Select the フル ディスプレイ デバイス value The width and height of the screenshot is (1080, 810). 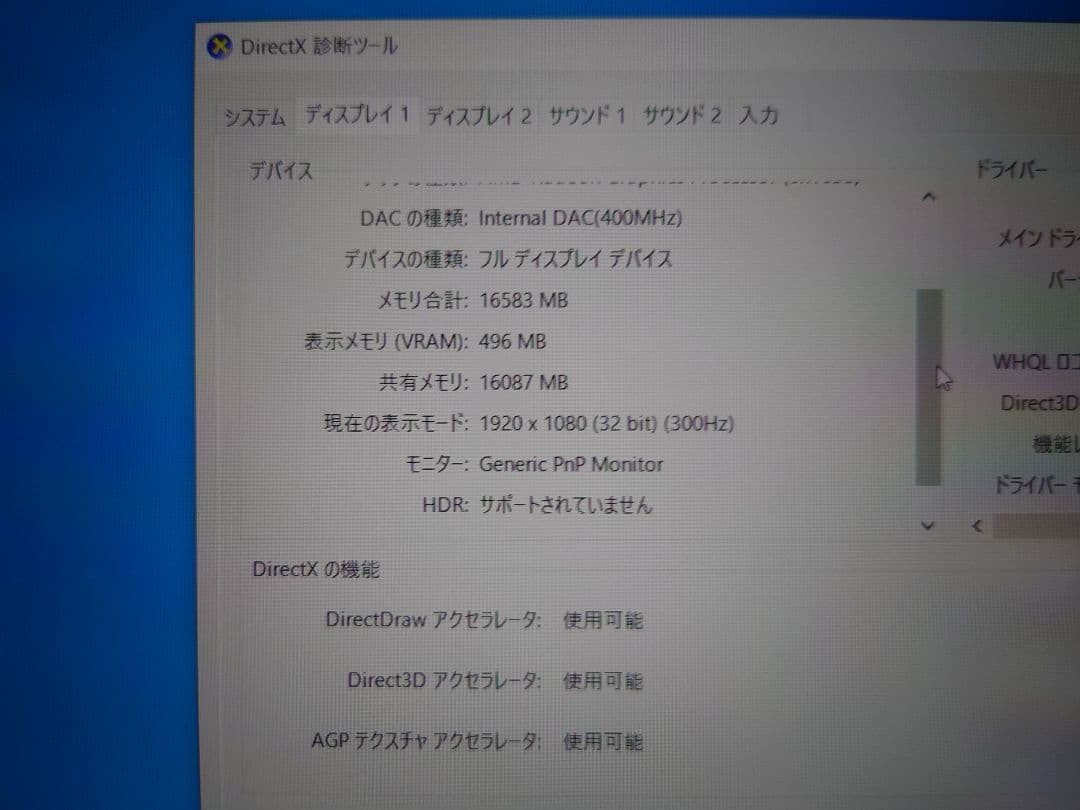pos(575,259)
